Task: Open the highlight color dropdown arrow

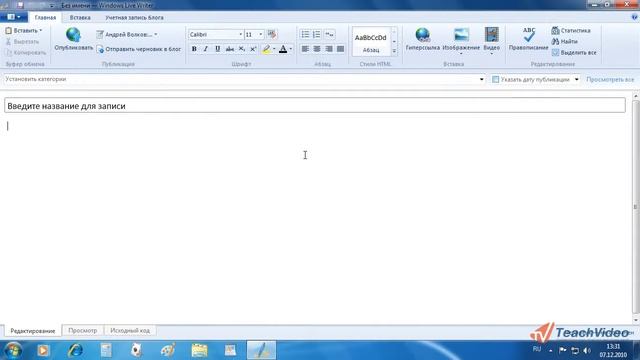Action: pyautogui.click(x=274, y=49)
